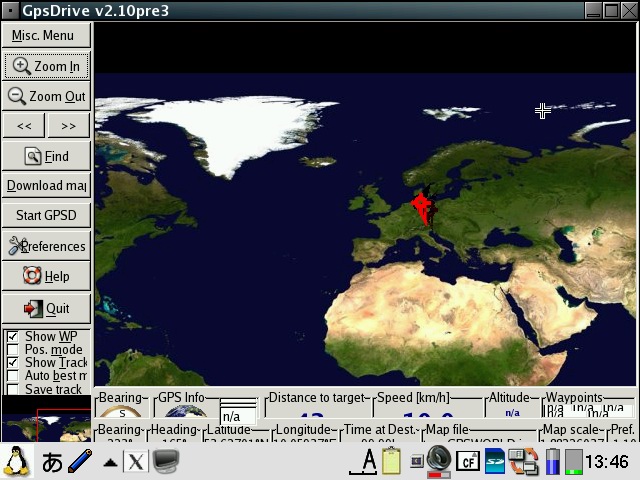Click the CF card icon in the tray
The image size is (640, 480).
pos(467,462)
